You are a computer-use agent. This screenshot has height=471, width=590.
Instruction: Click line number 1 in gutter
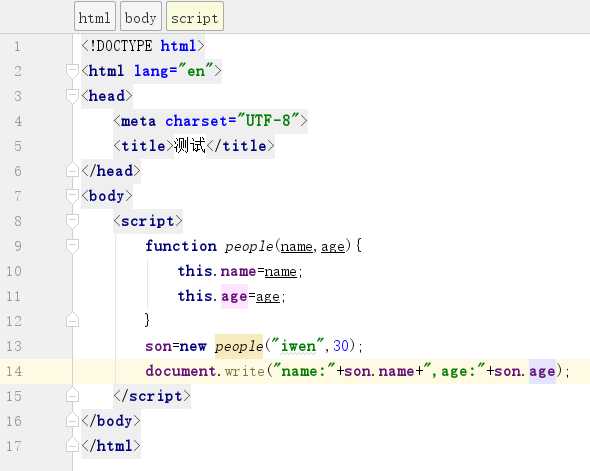point(17,47)
